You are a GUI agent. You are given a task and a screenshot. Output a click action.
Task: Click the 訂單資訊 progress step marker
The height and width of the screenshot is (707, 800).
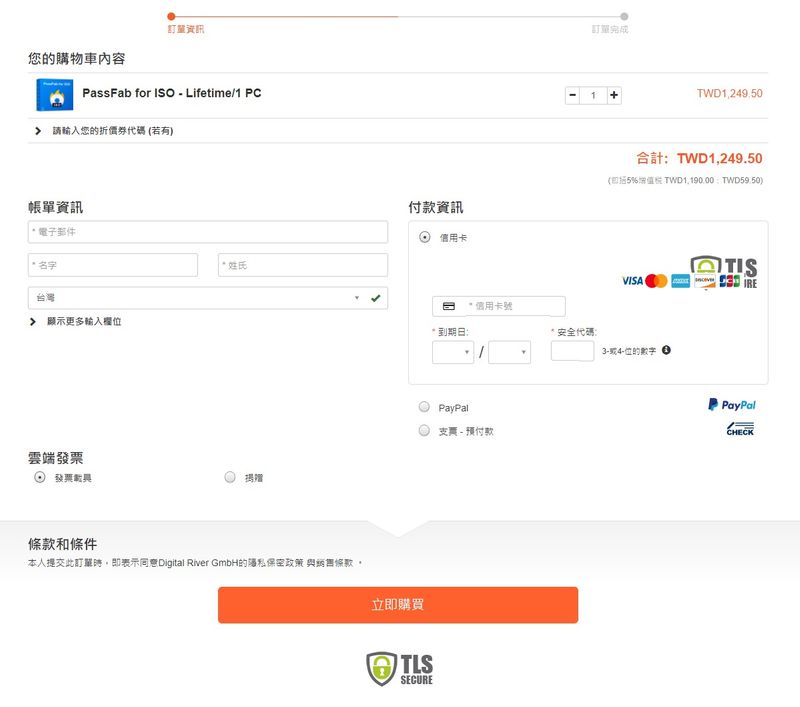click(171, 16)
